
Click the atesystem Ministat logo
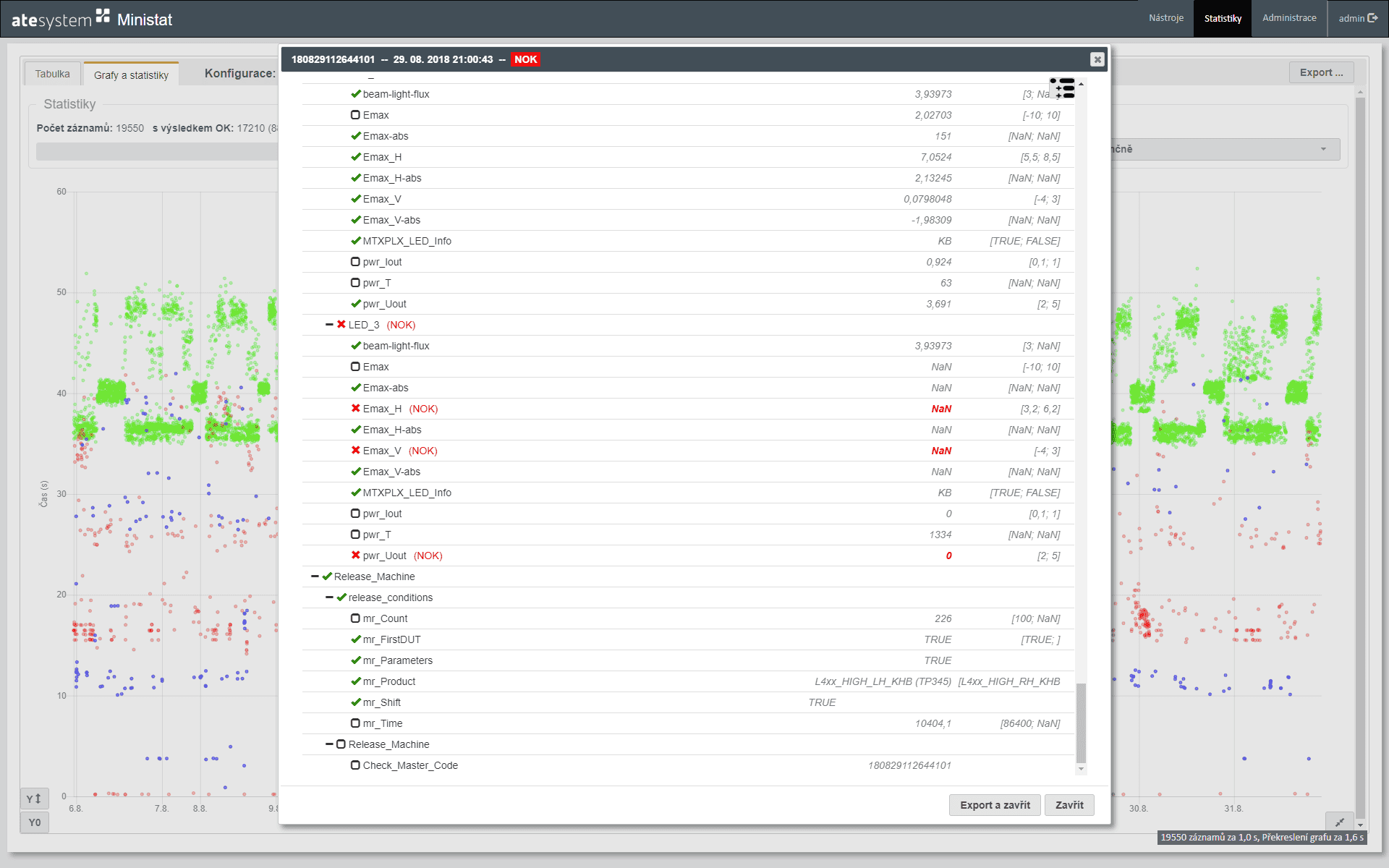click(x=92, y=19)
